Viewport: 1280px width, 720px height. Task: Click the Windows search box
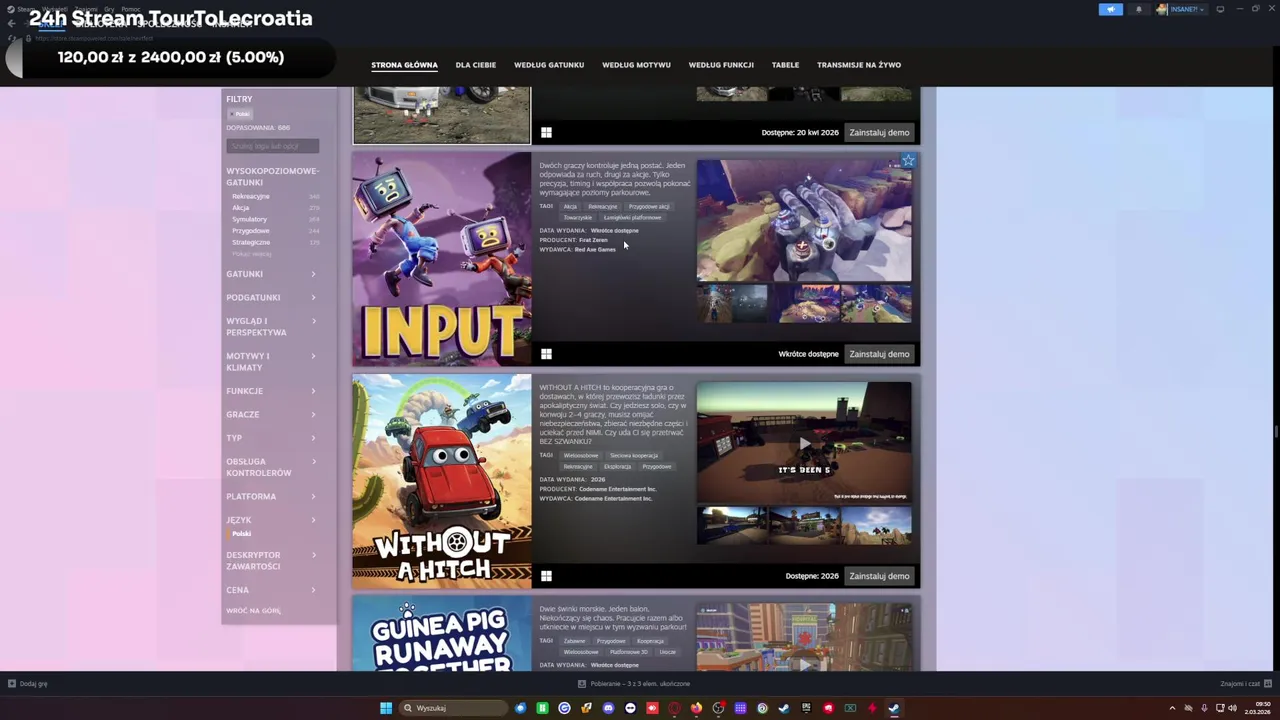[x=453, y=708]
